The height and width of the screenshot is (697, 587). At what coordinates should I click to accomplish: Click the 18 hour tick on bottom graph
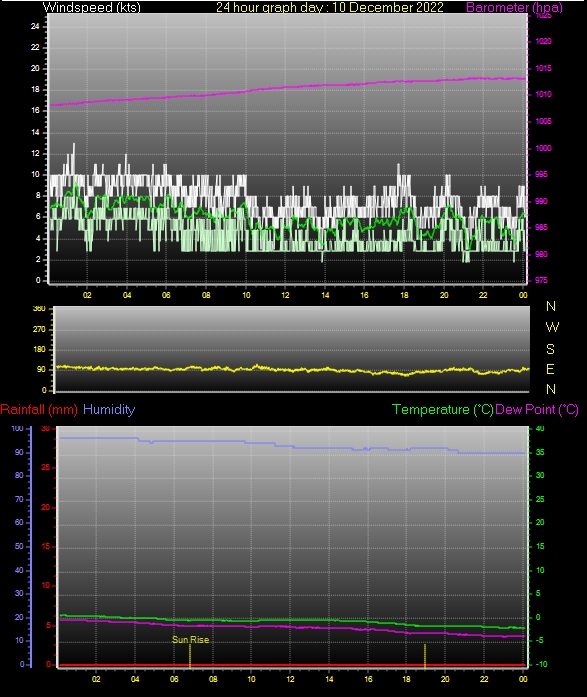pyautogui.click(x=406, y=679)
